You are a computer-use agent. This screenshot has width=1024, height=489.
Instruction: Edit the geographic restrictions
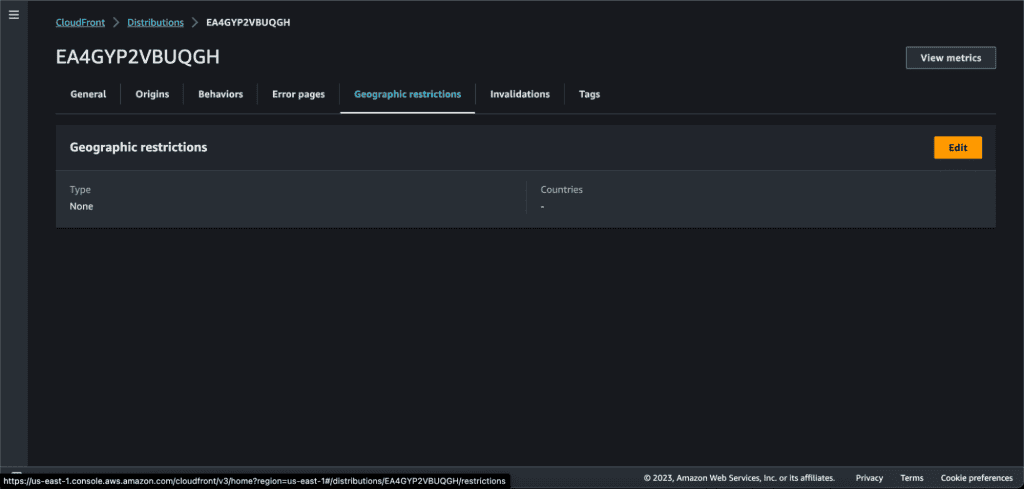point(957,148)
